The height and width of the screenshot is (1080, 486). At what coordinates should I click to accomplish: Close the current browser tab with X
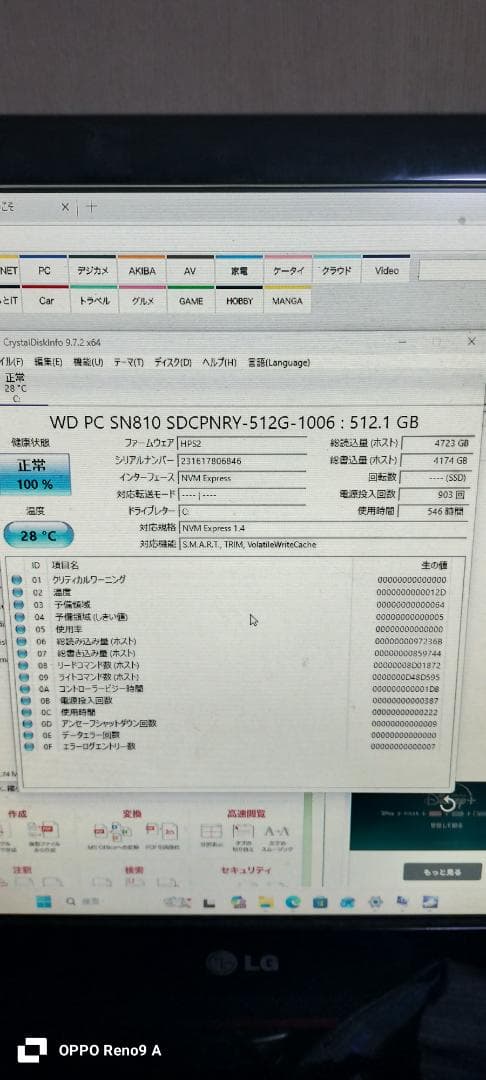[65, 207]
